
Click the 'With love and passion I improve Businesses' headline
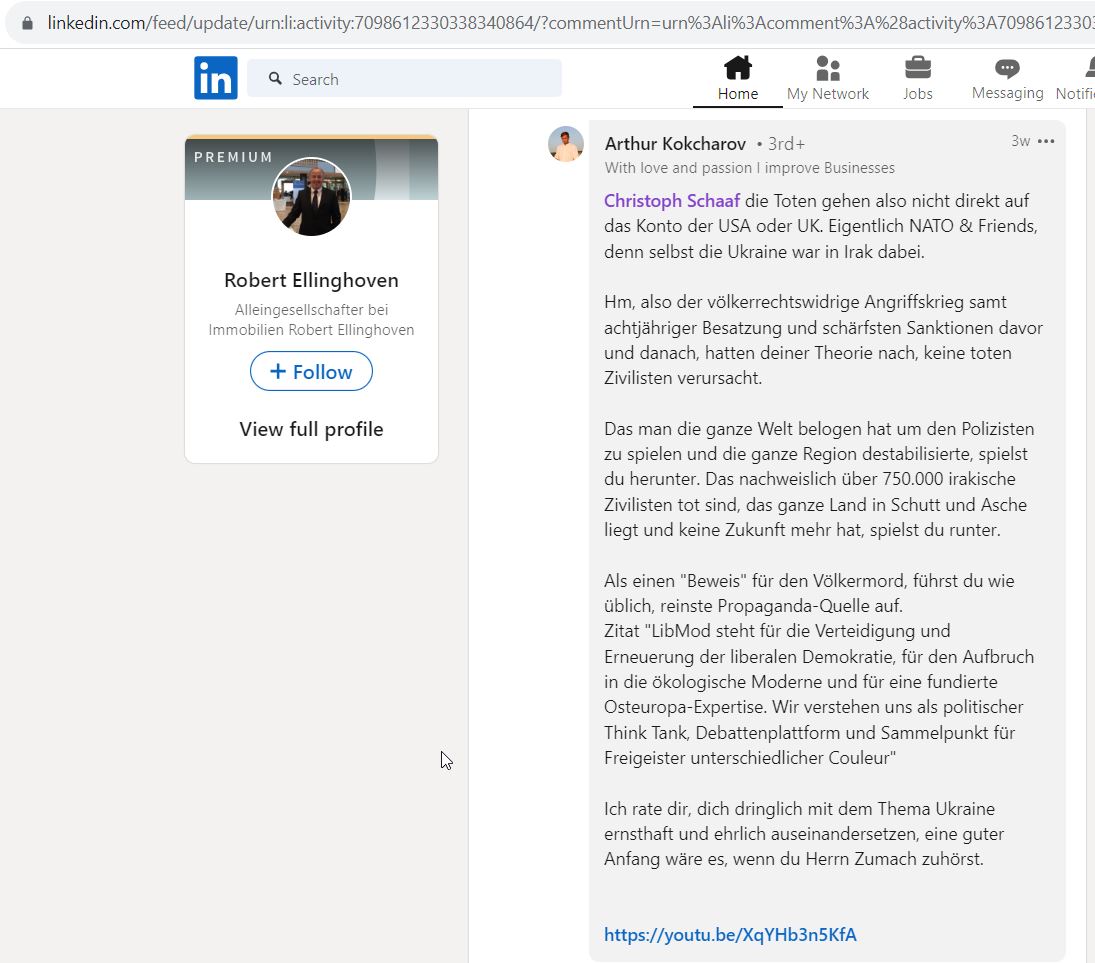[x=749, y=168]
